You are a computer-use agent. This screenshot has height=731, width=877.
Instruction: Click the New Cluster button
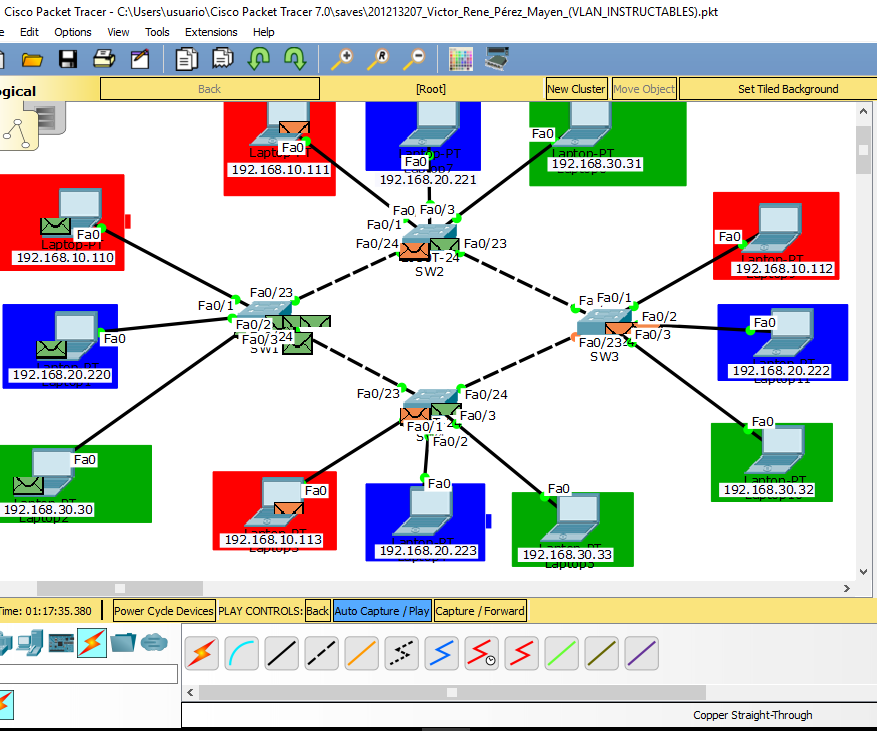(576, 89)
